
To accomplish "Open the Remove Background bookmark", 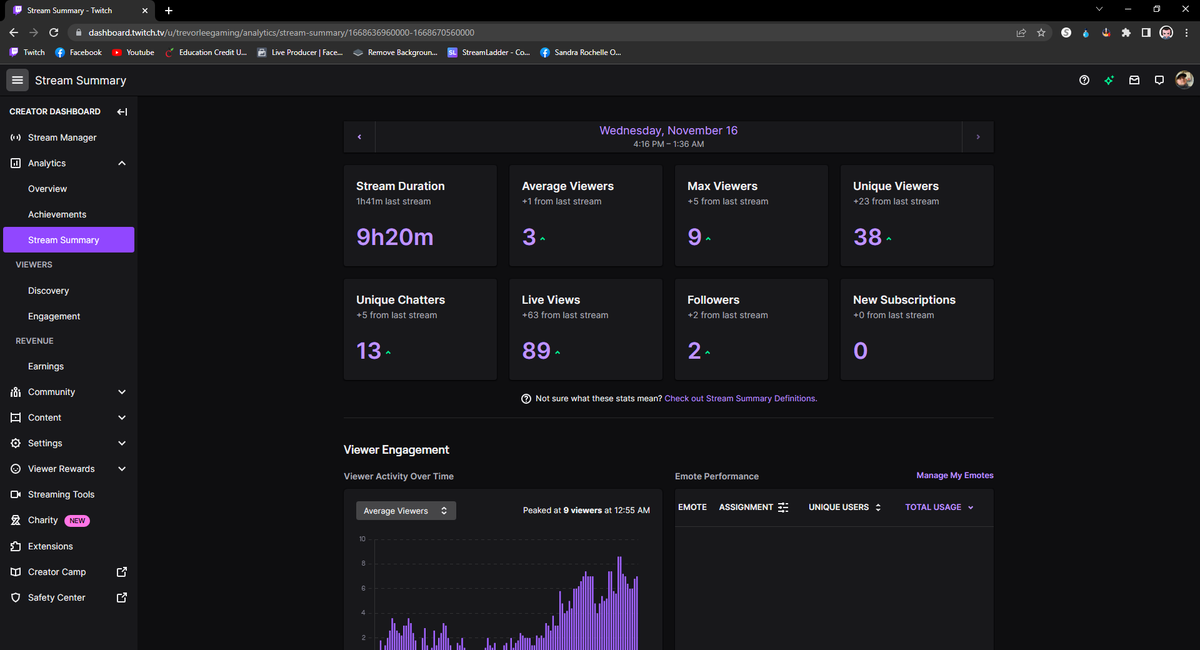I will coord(395,52).
